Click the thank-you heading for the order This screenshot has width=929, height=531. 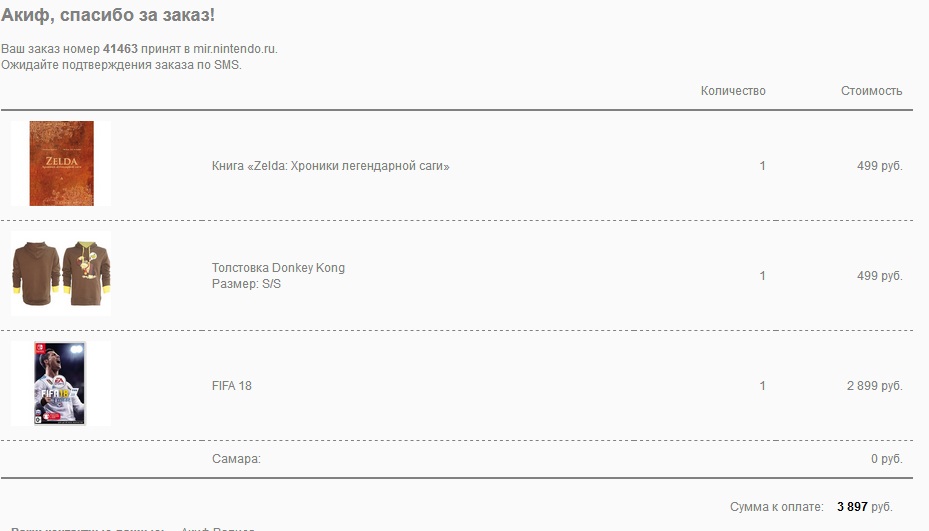(x=108, y=15)
